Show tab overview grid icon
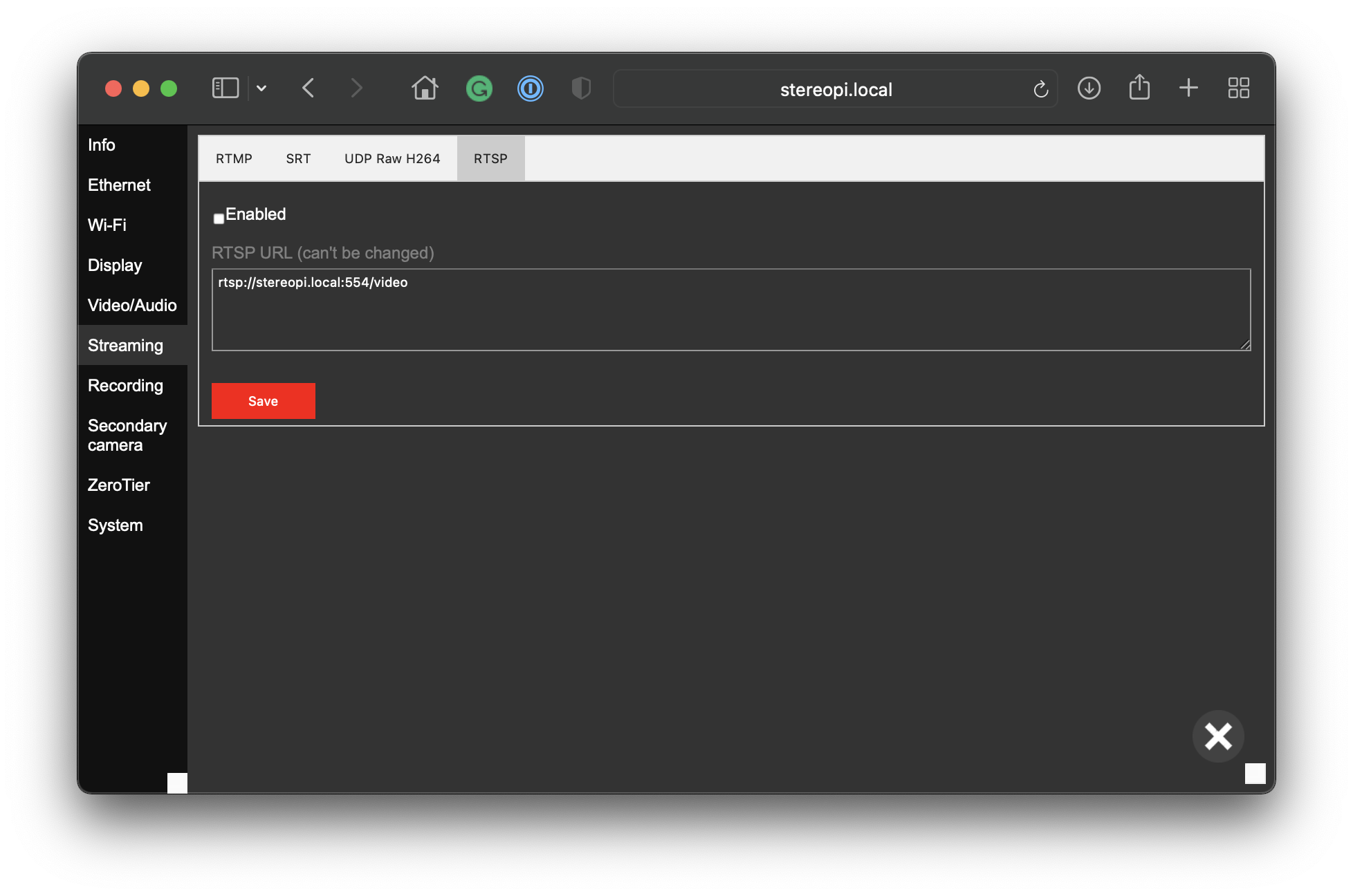The height and width of the screenshot is (896, 1353). coord(1238,88)
